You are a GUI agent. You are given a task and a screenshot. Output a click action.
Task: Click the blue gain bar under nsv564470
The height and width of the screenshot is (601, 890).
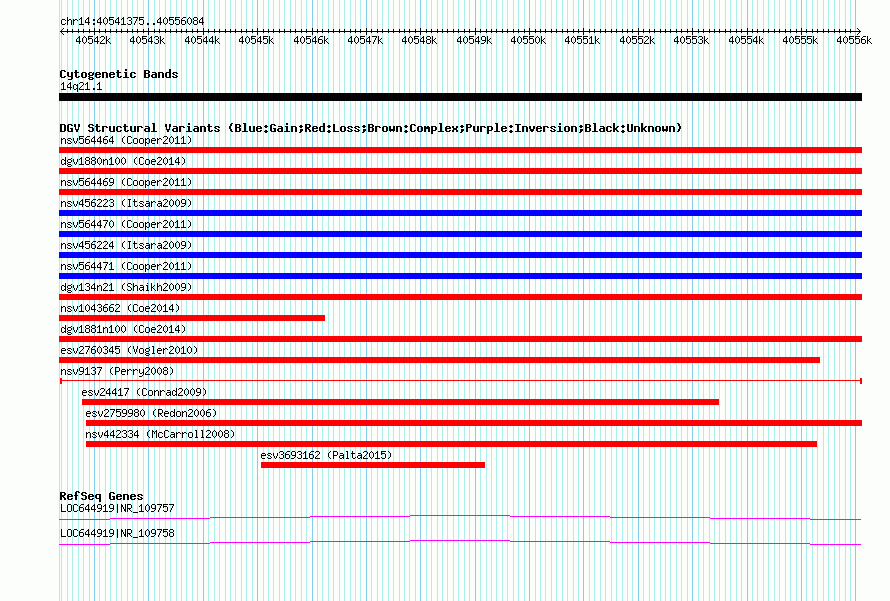point(460,234)
